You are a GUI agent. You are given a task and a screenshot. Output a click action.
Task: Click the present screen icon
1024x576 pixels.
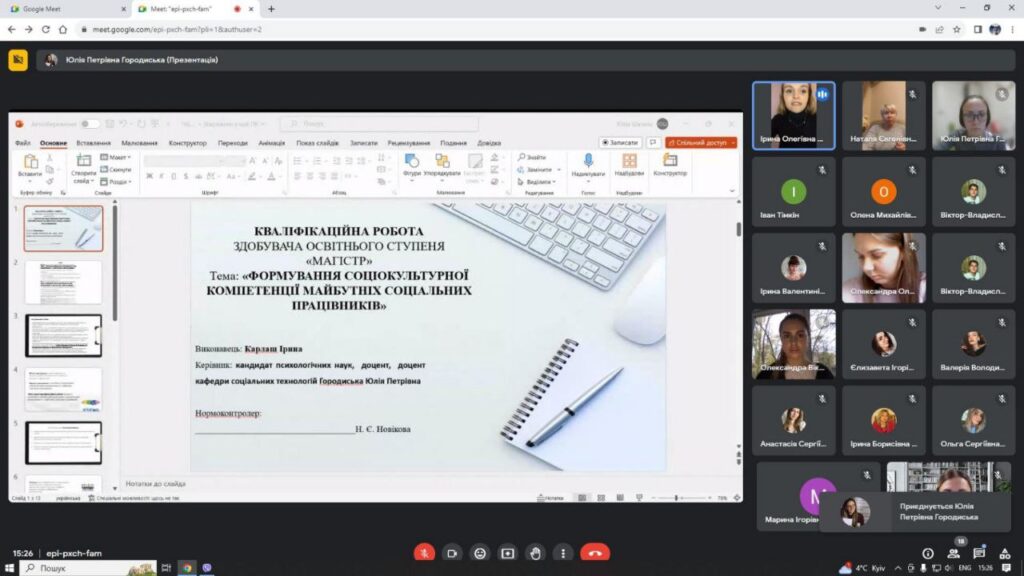point(507,553)
